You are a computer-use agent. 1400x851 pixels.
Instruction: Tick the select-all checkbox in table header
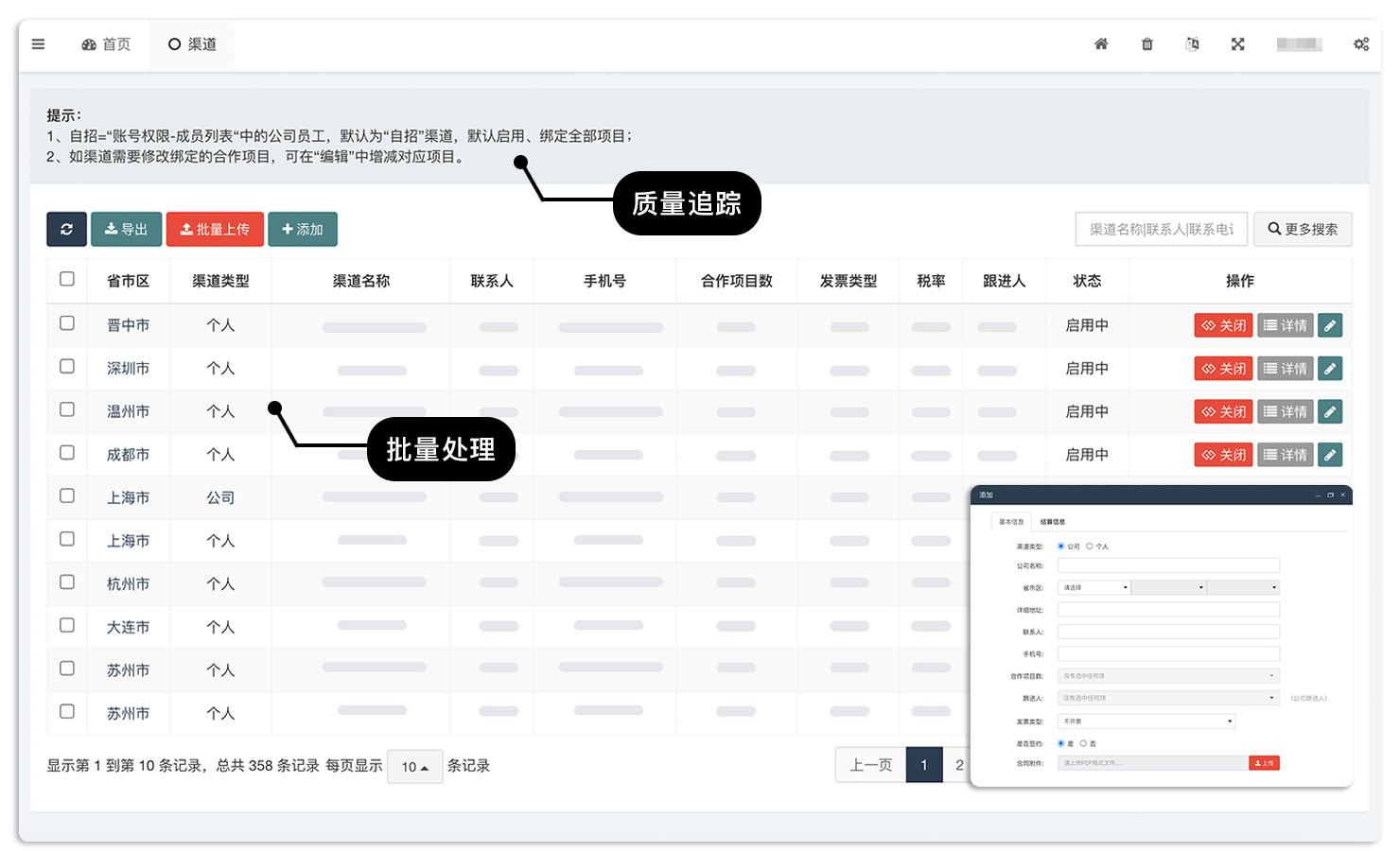point(67,279)
